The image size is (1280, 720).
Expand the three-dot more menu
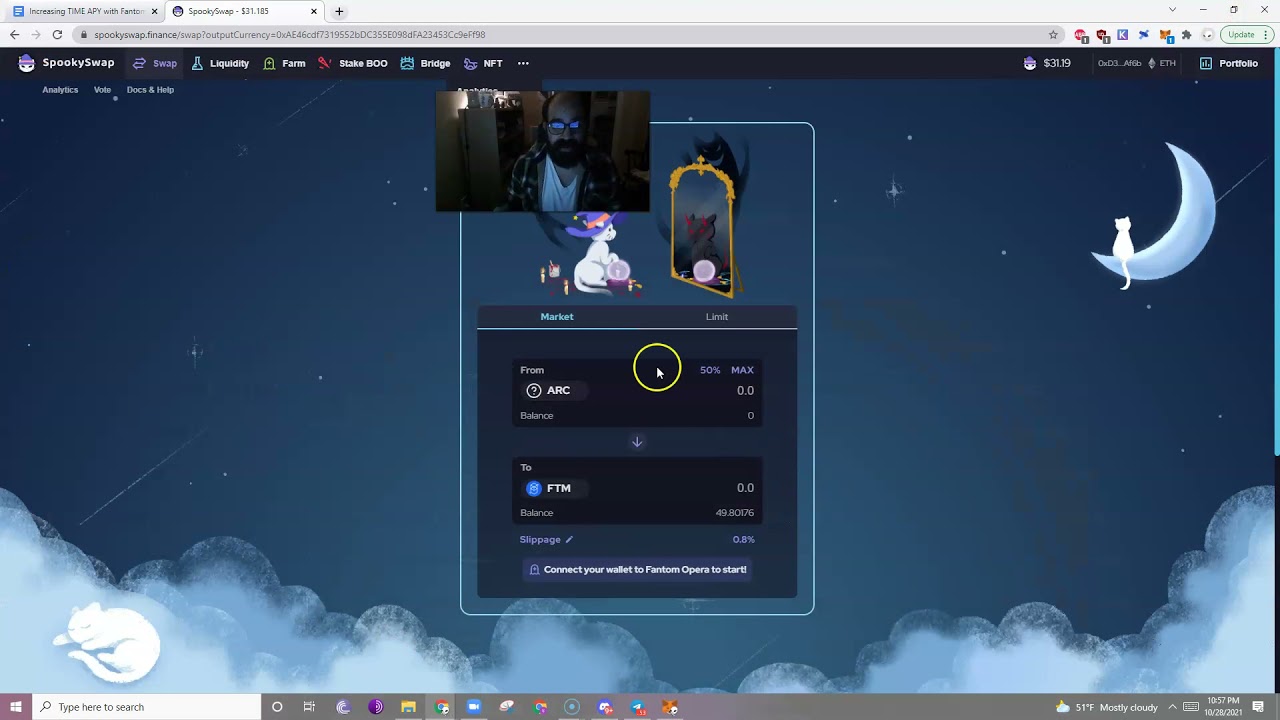click(523, 63)
